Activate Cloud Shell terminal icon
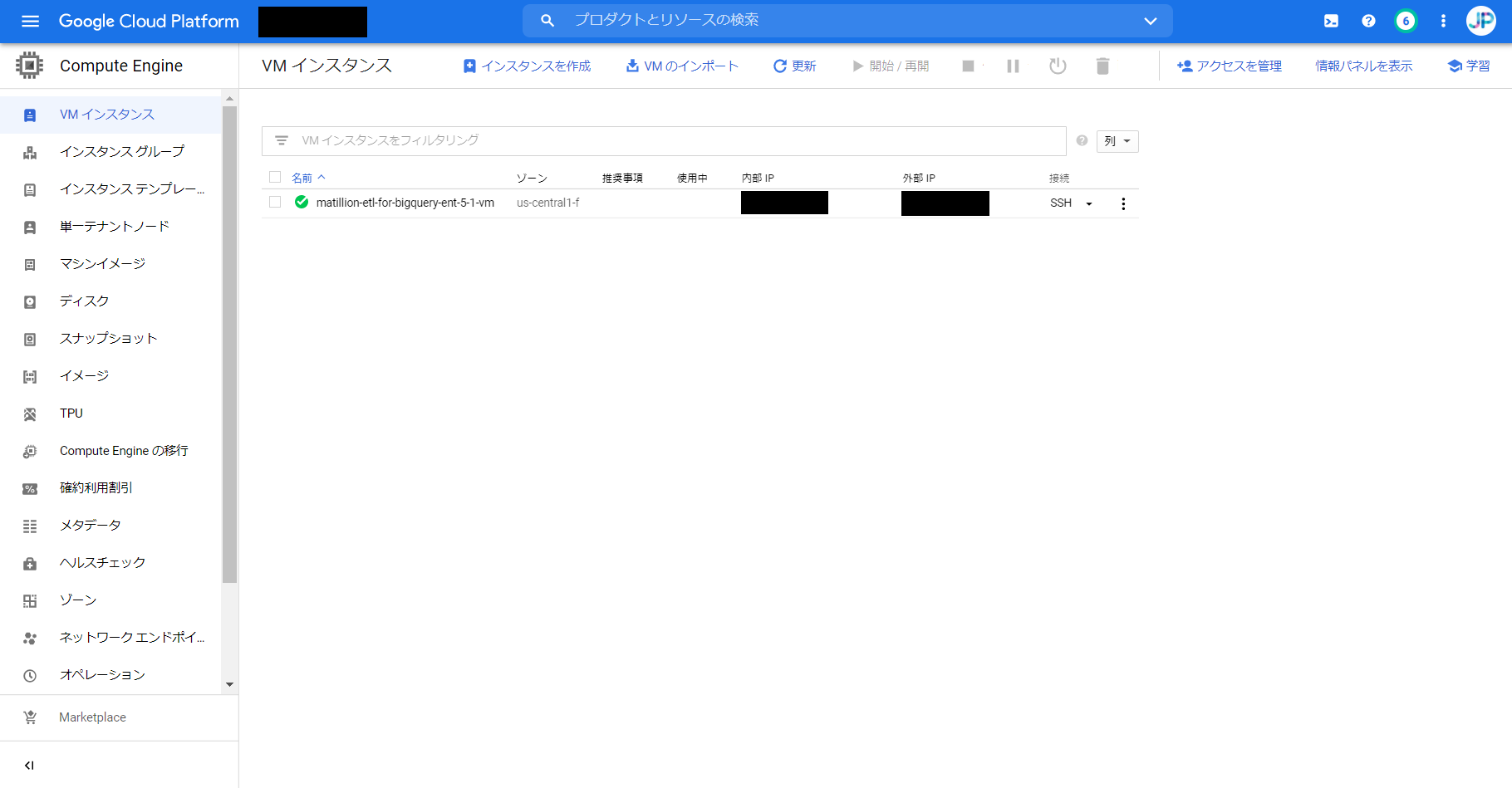This screenshot has width=1512, height=788. [1331, 22]
